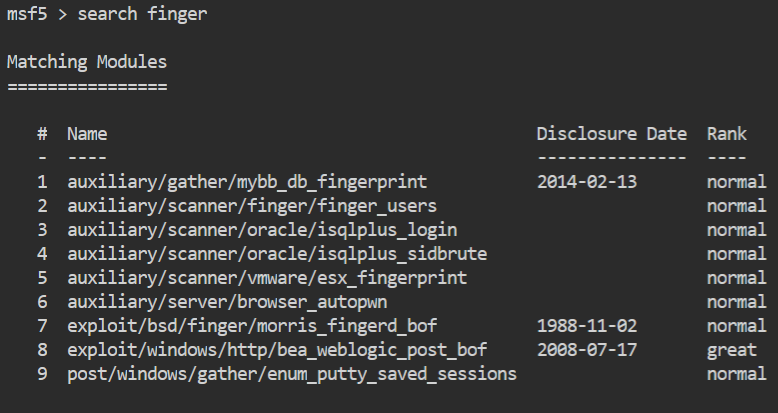This screenshot has width=778, height=413.
Task: Click the 2008-07-17 disclosure date
Action: pyautogui.click(x=586, y=350)
